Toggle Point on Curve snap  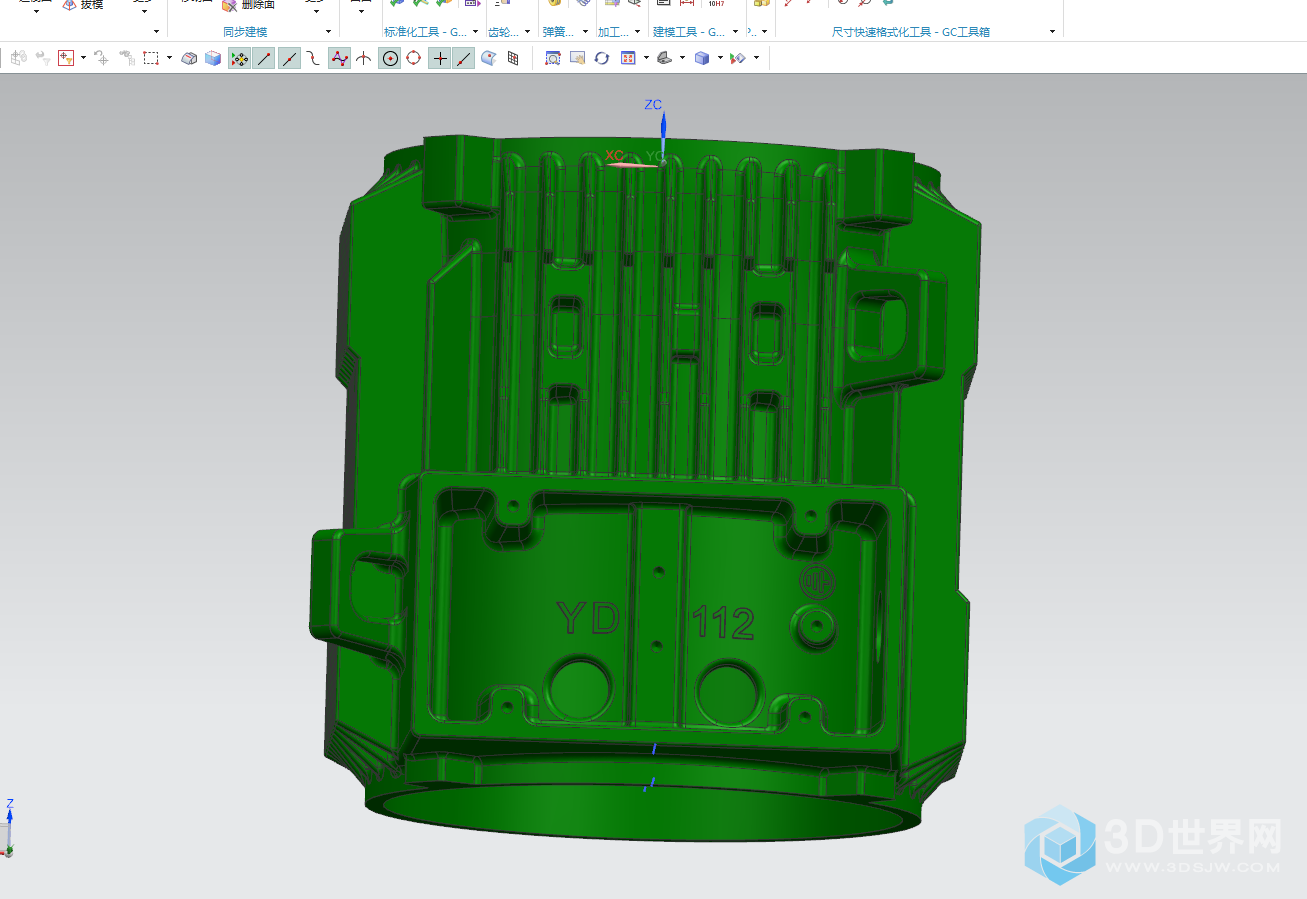(464, 58)
